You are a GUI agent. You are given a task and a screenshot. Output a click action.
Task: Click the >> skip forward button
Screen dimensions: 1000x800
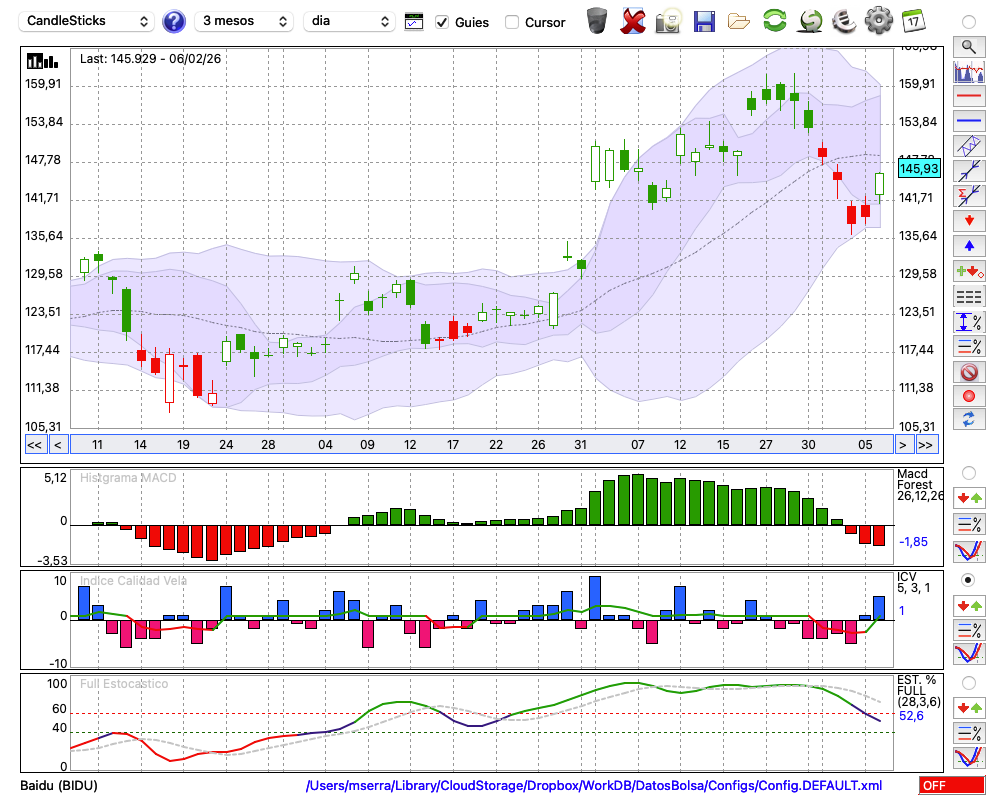pyautogui.click(x=926, y=445)
